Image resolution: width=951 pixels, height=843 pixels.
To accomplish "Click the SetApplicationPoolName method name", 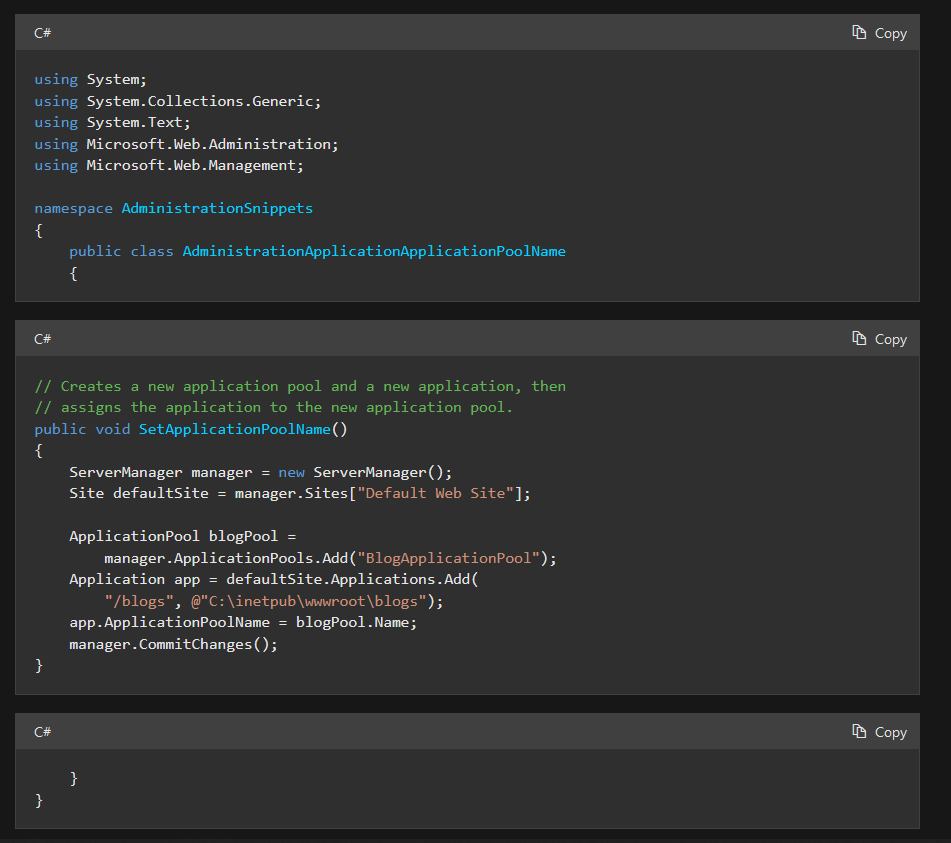I will click(x=235, y=429).
